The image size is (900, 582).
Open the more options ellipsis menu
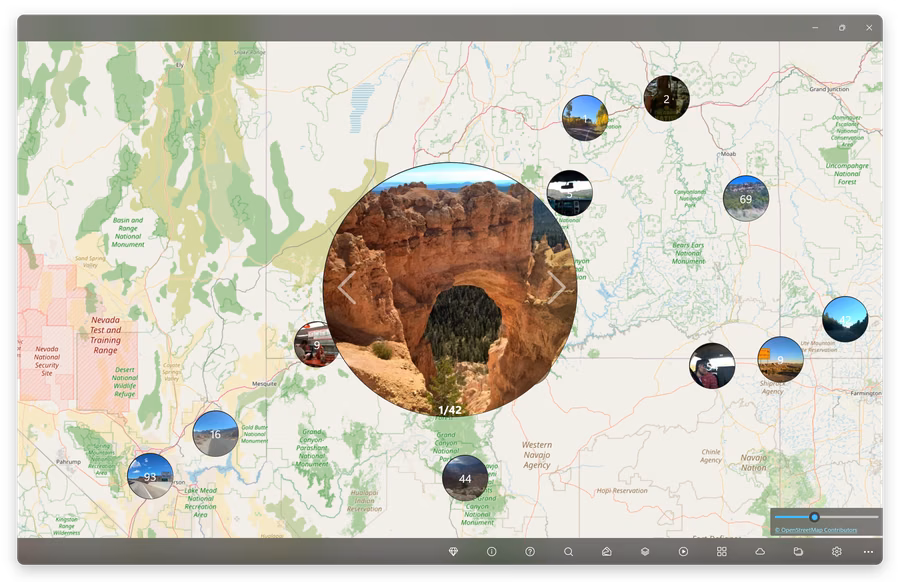click(868, 552)
